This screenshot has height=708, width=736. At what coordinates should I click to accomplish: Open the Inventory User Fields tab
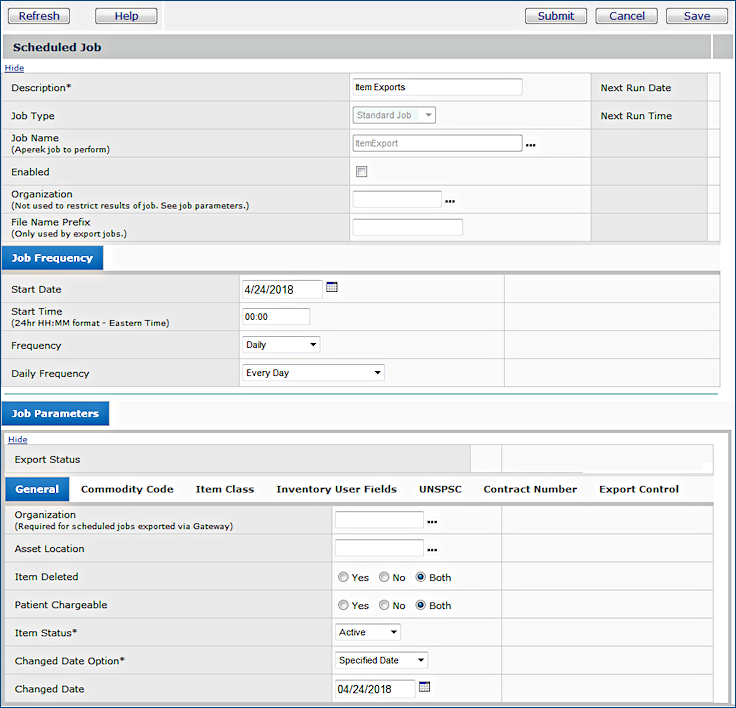(336, 490)
